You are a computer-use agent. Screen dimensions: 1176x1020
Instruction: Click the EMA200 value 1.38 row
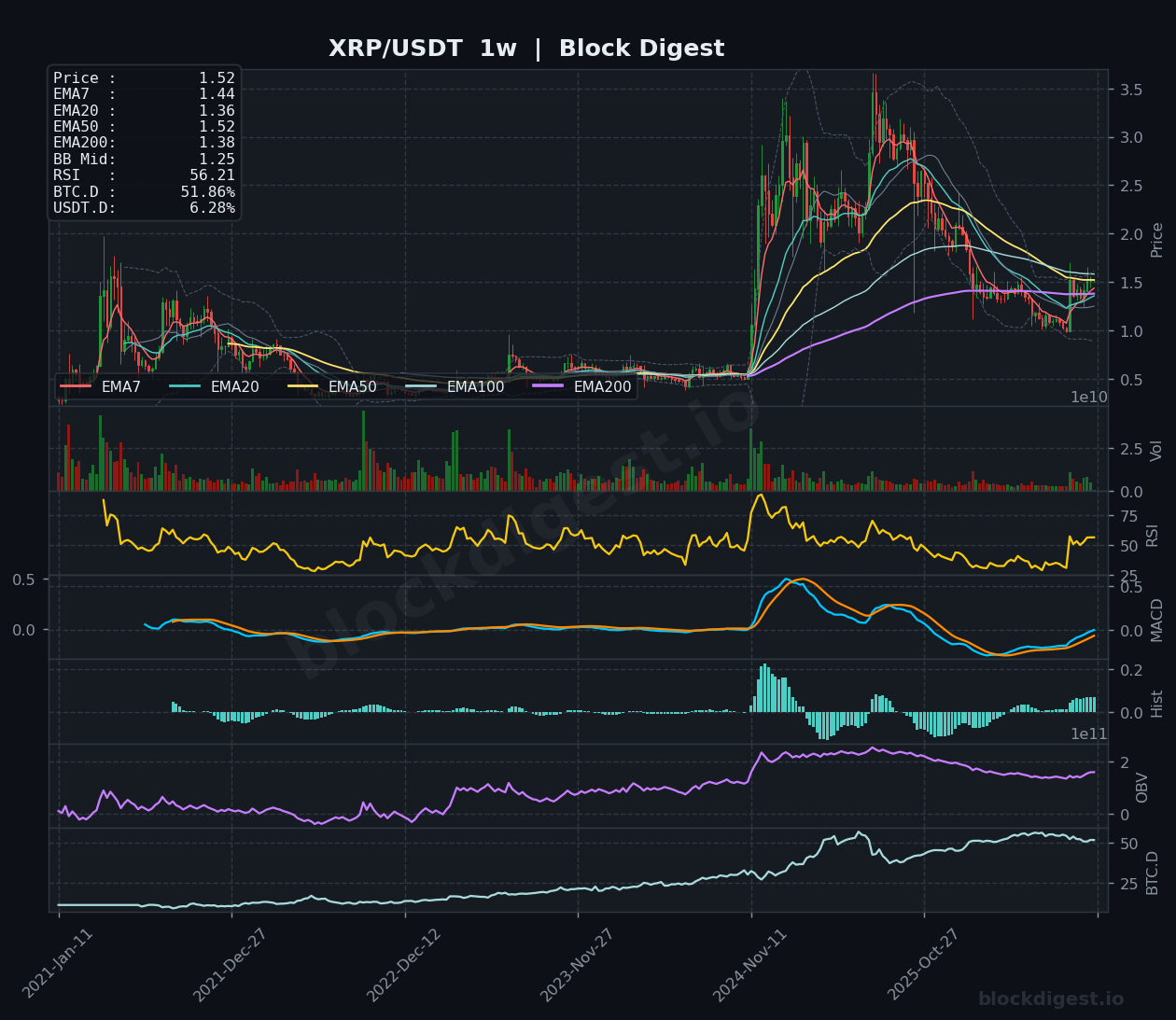[x=144, y=143]
